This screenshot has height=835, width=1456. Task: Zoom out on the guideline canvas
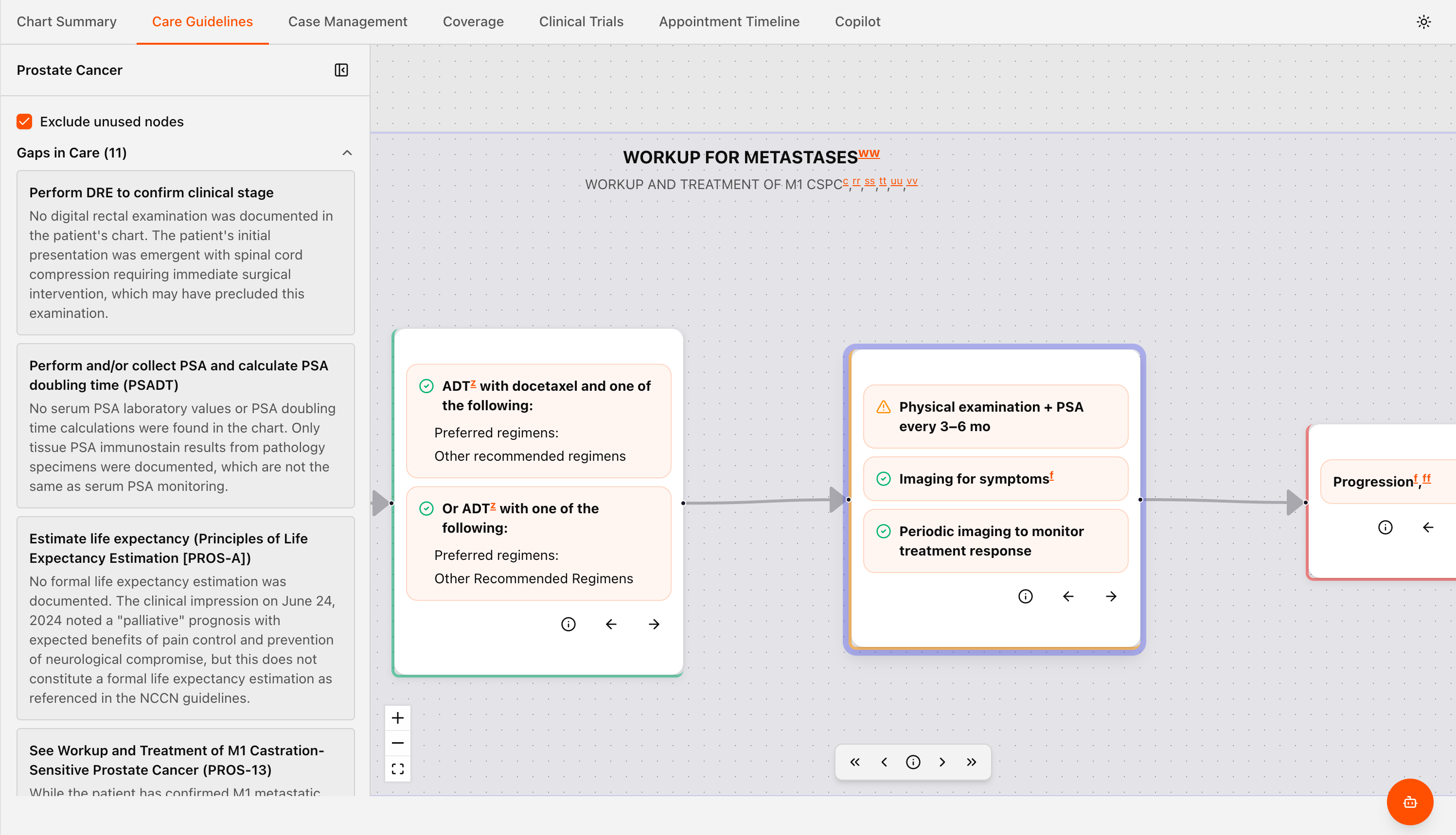click(x=398, y=743)
